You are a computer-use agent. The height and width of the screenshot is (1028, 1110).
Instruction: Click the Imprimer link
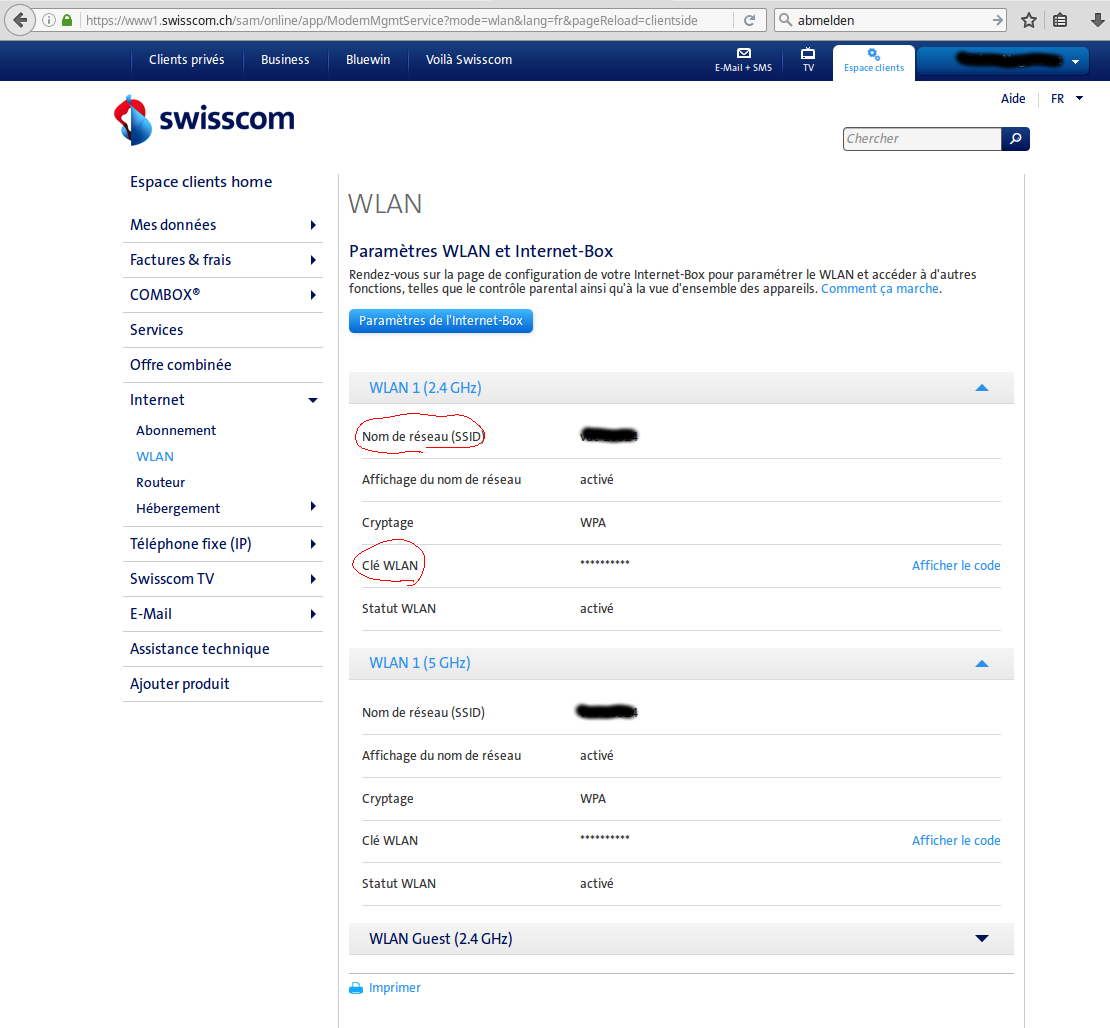(394, 988)
